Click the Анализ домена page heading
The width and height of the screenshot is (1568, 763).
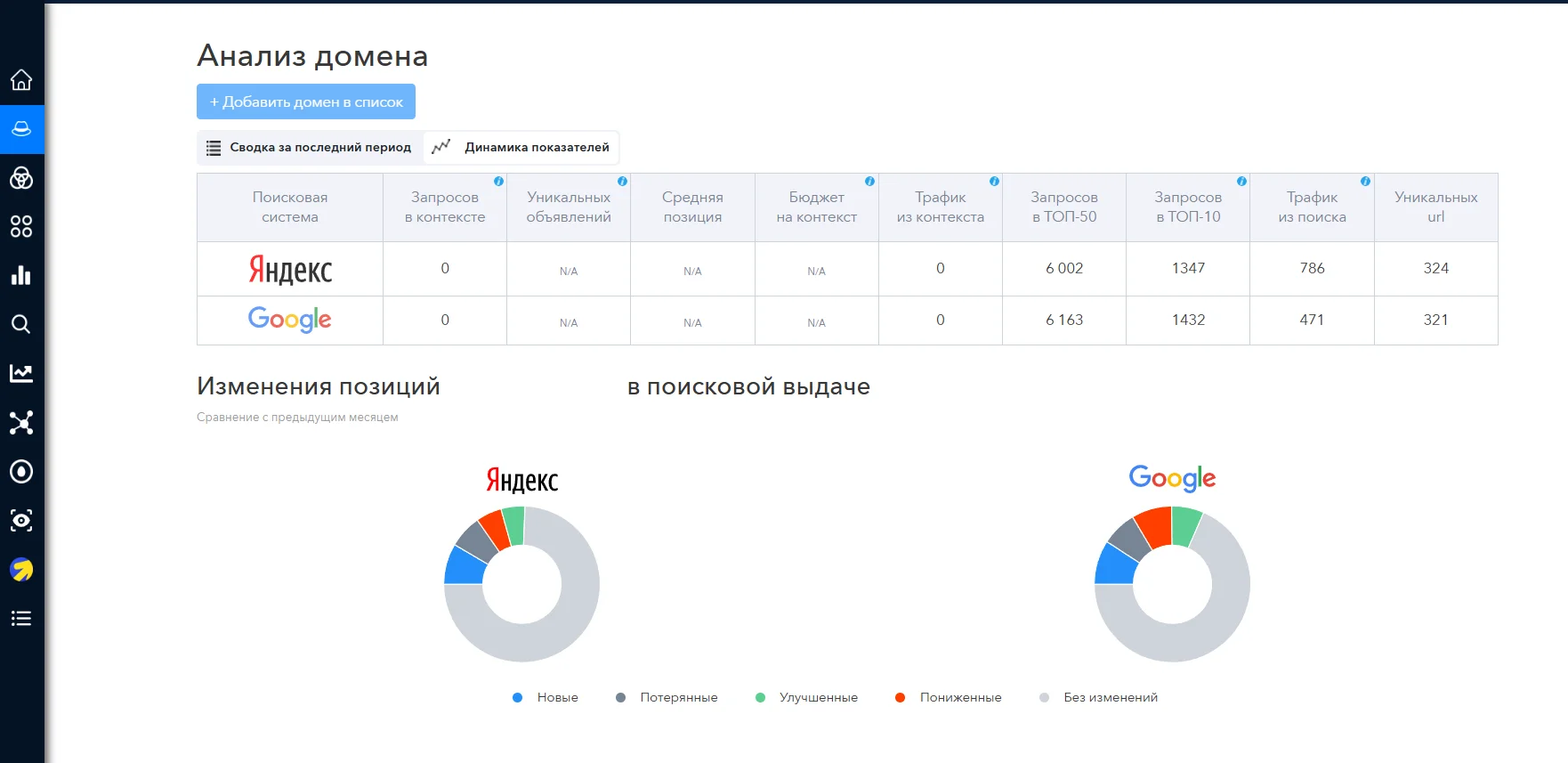312,56
